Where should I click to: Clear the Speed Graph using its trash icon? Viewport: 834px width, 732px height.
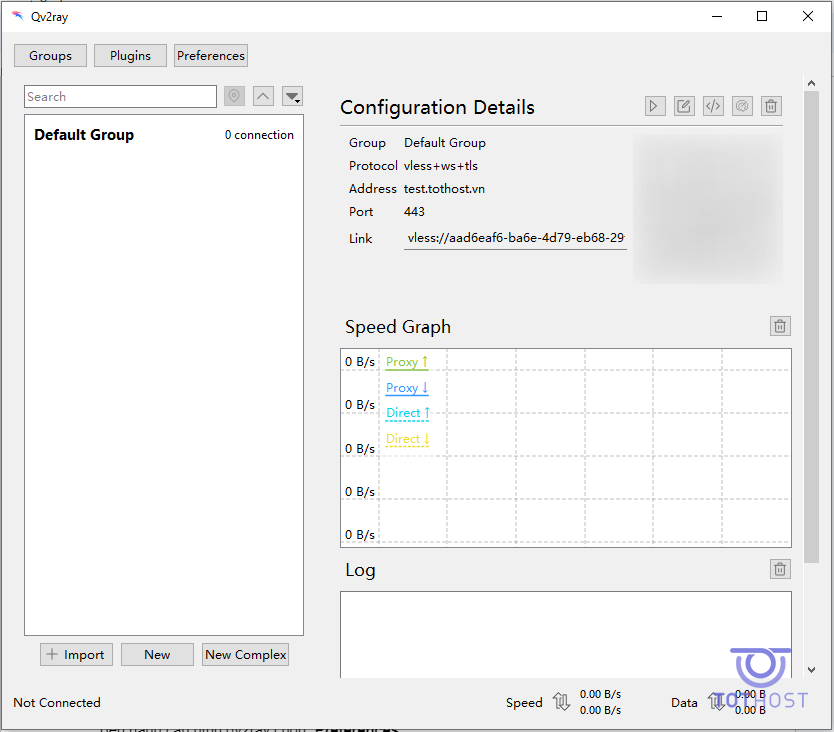[780, 326]
